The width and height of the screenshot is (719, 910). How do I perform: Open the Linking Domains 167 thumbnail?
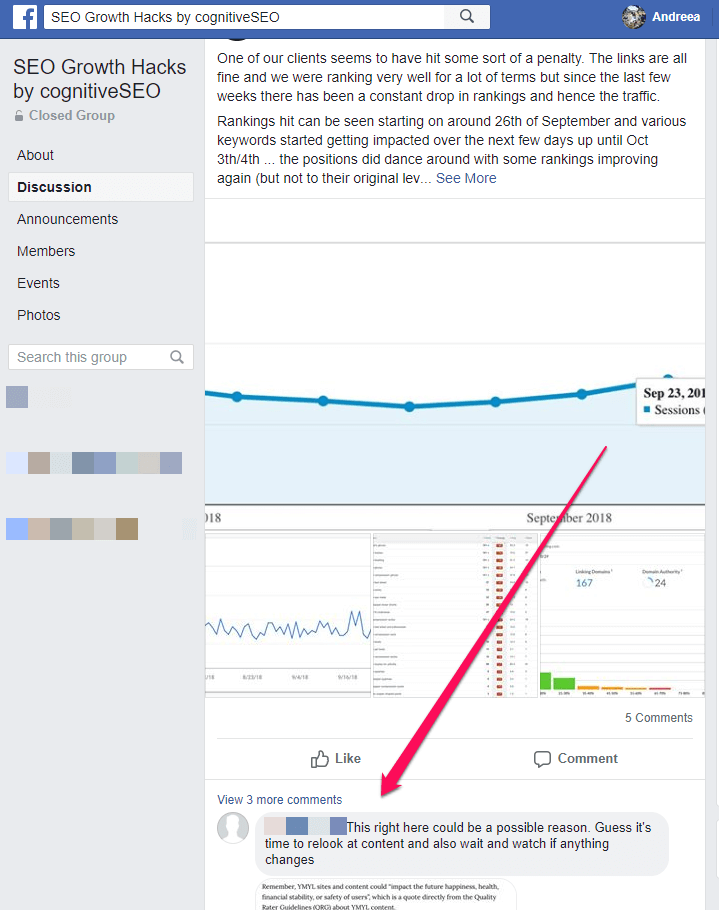coord(623,616)
